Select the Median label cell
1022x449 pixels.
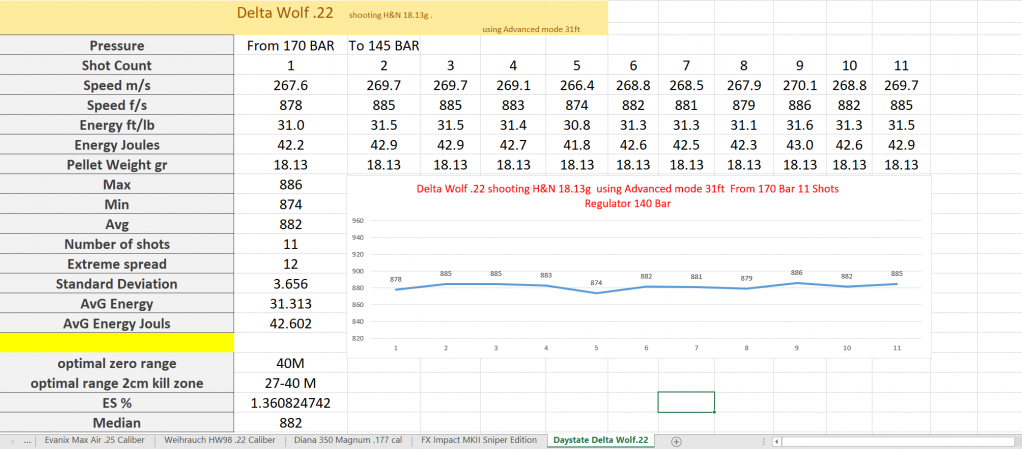point(117,422)
